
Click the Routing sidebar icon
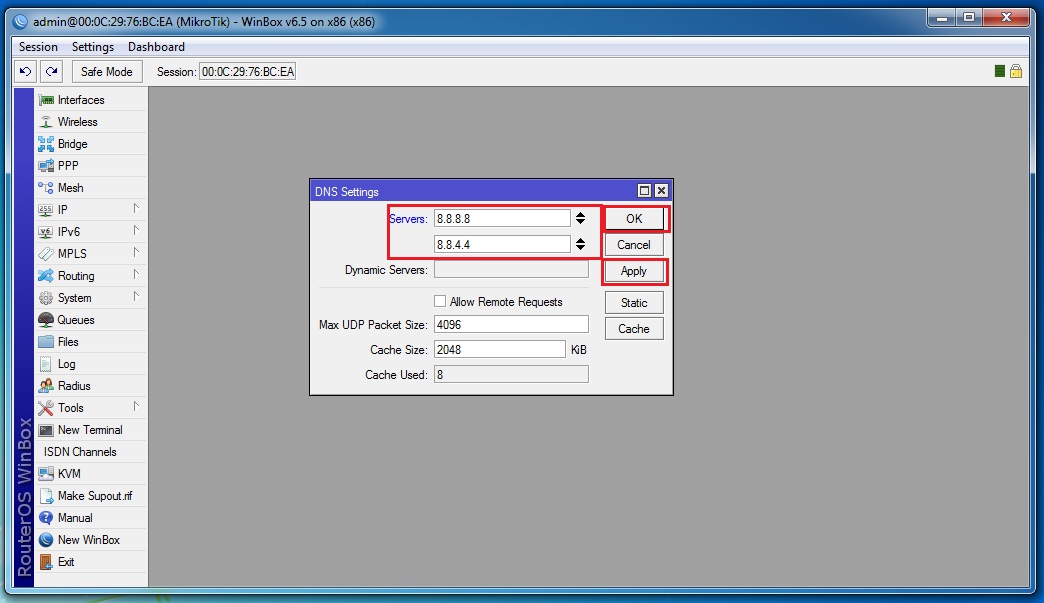[x=46, y=276]
